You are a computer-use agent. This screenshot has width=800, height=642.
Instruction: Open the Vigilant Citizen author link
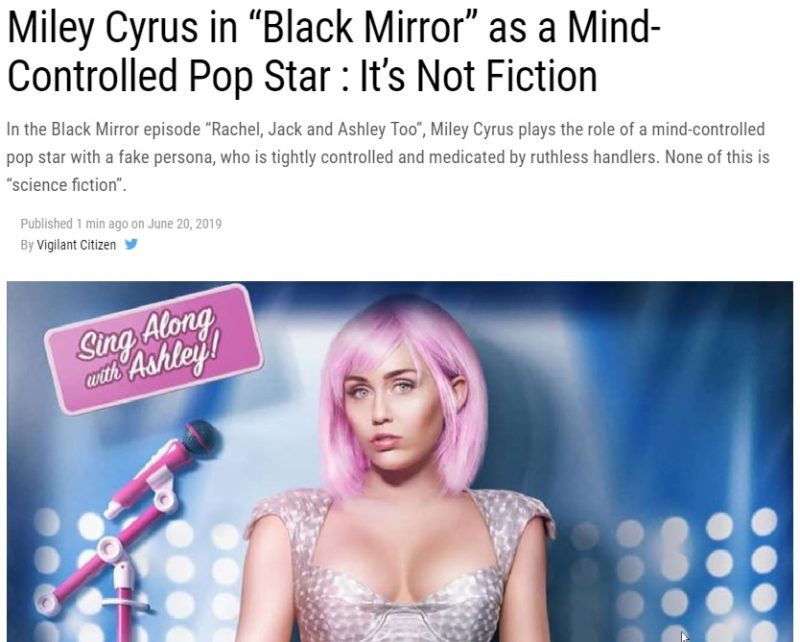76,245
